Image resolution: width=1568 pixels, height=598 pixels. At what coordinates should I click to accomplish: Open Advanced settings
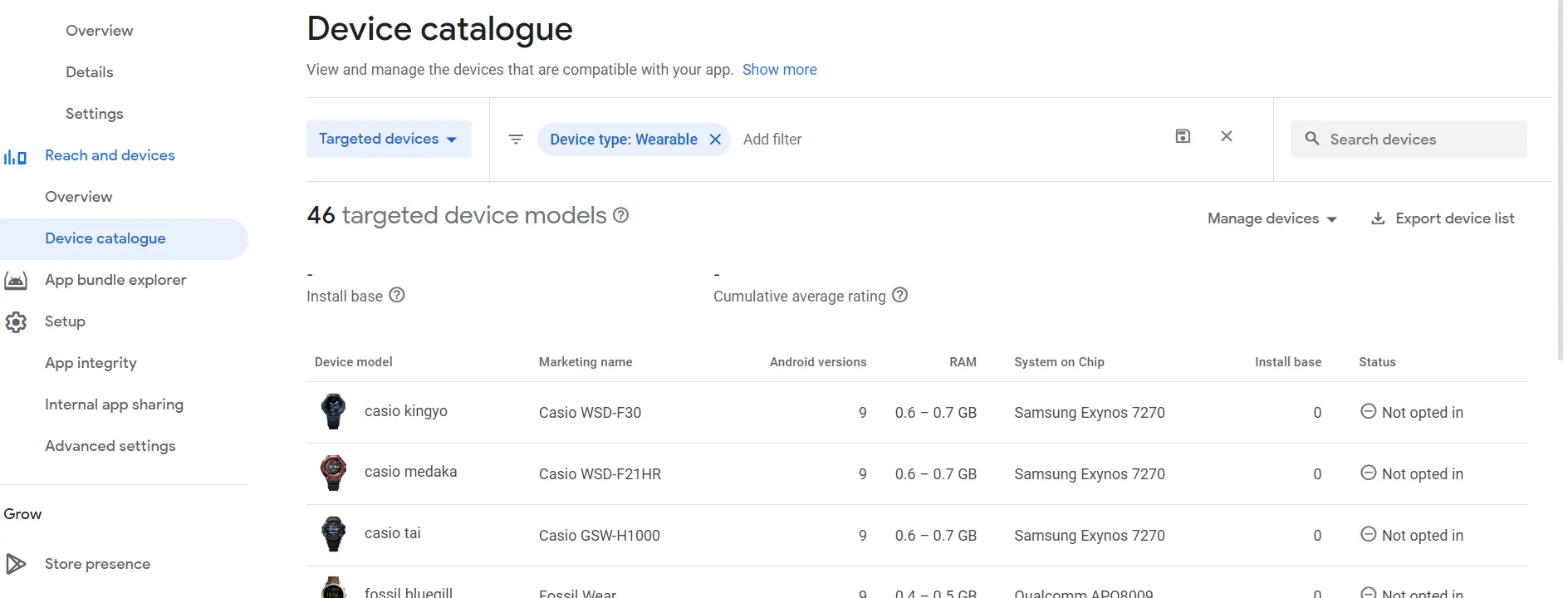tap(110, 446)
